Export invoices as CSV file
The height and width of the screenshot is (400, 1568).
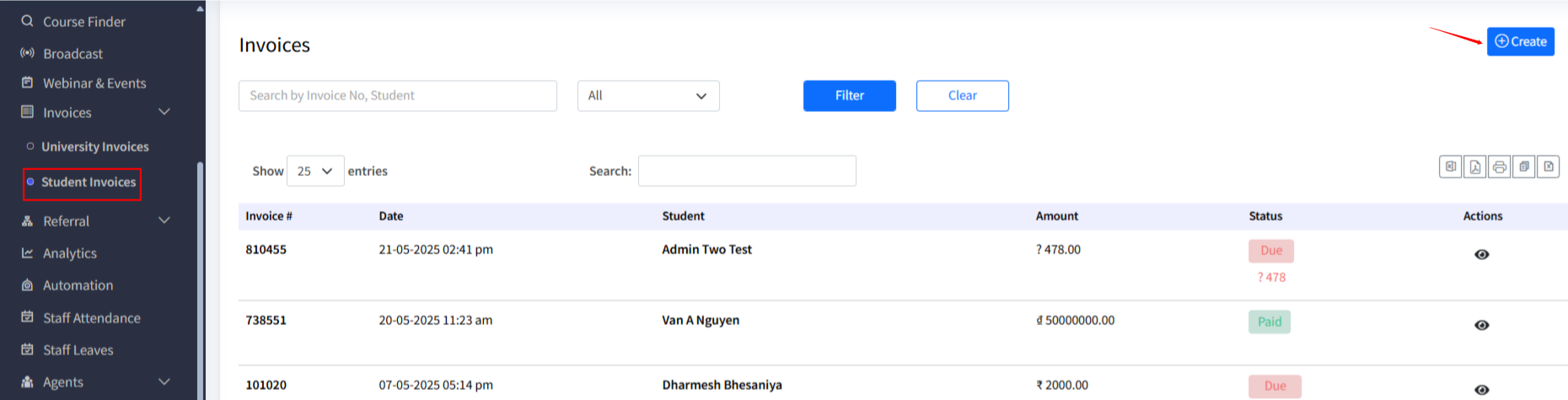[x=1548, y=167]
